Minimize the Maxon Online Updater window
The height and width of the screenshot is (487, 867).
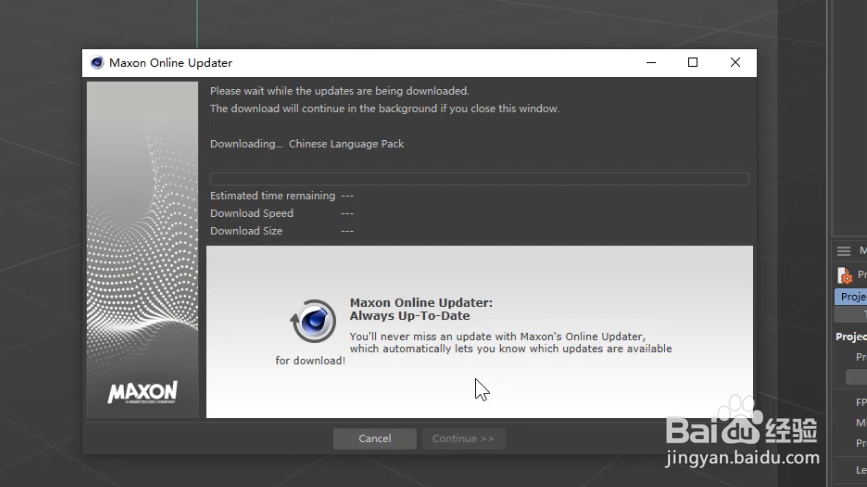[x=651, y=62]
